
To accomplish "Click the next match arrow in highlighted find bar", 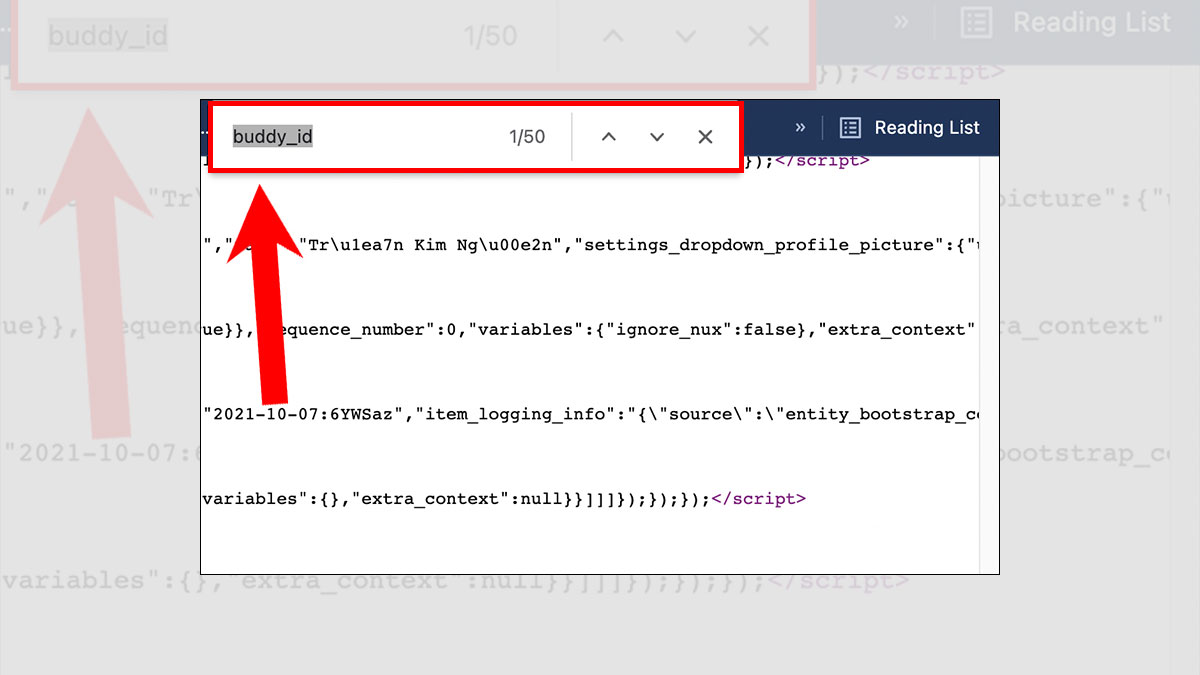I will point(657,137).
